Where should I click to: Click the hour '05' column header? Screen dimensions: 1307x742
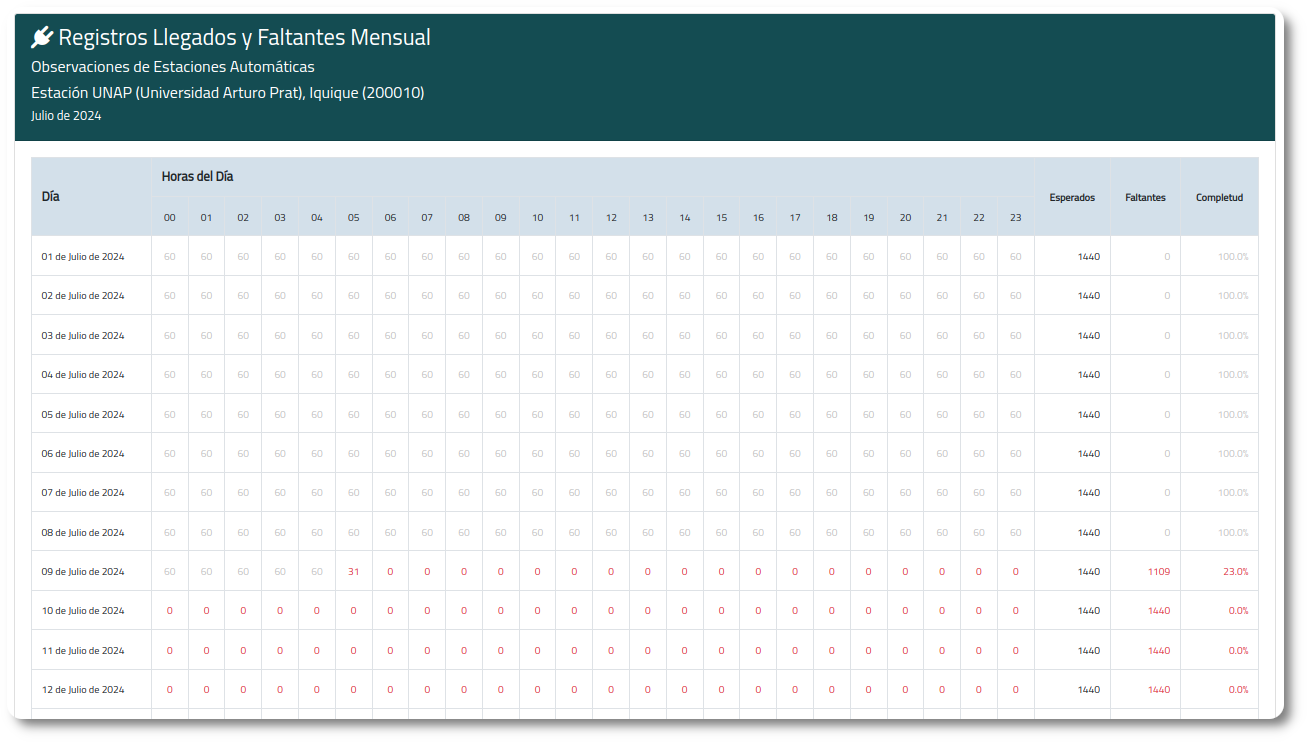click(x=354, y=218)
